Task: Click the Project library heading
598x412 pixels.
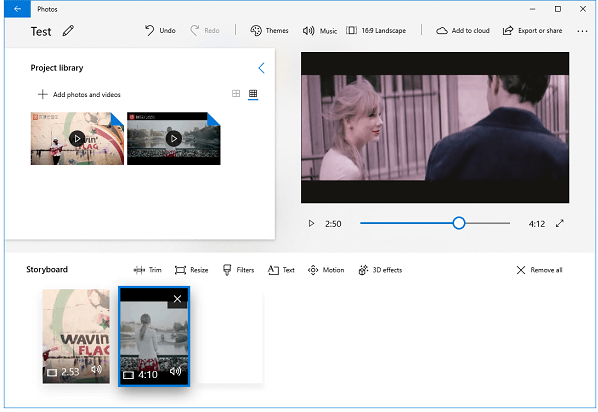Action: (57, 68)
